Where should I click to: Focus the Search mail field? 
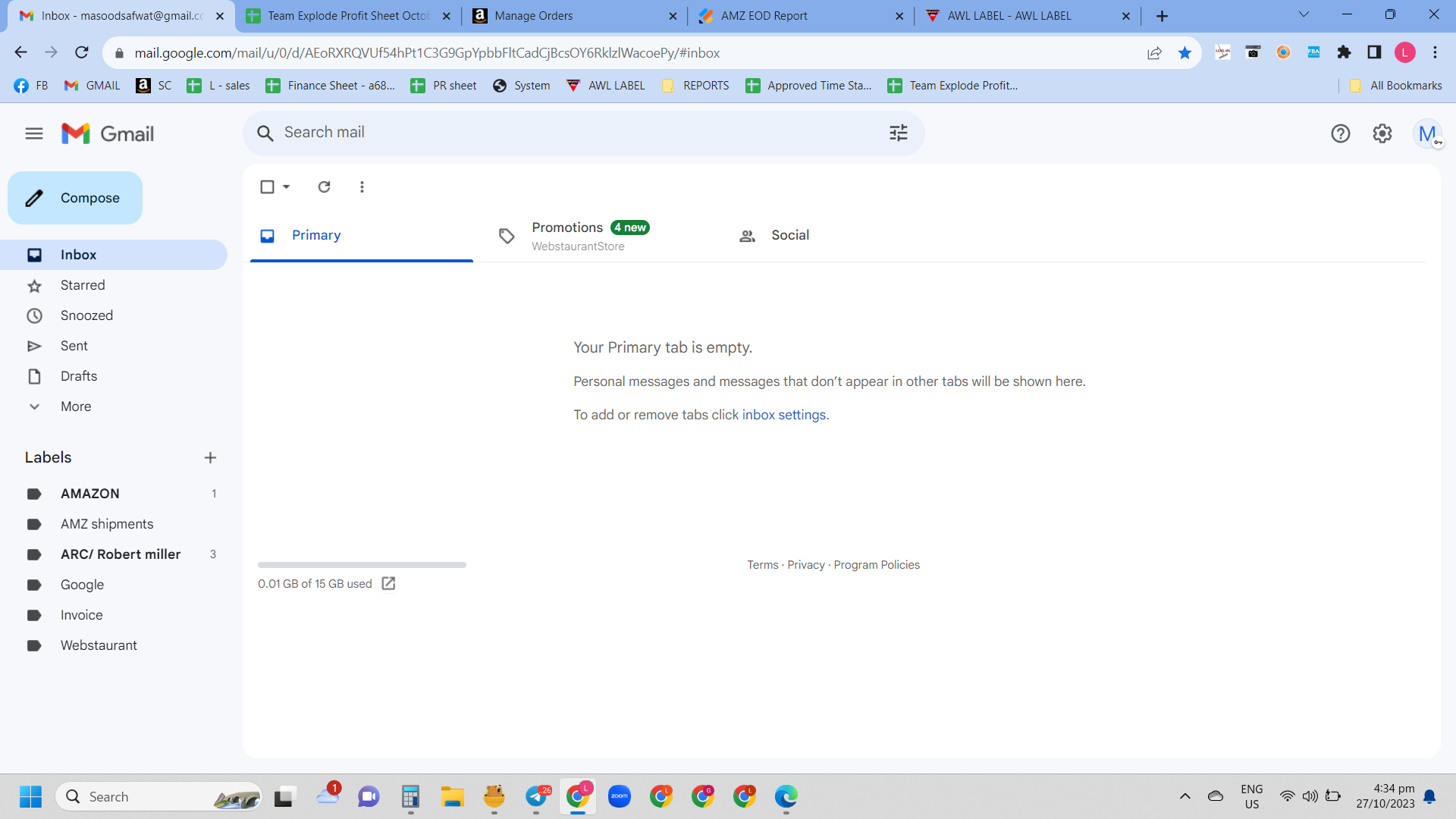coord(576,133)
